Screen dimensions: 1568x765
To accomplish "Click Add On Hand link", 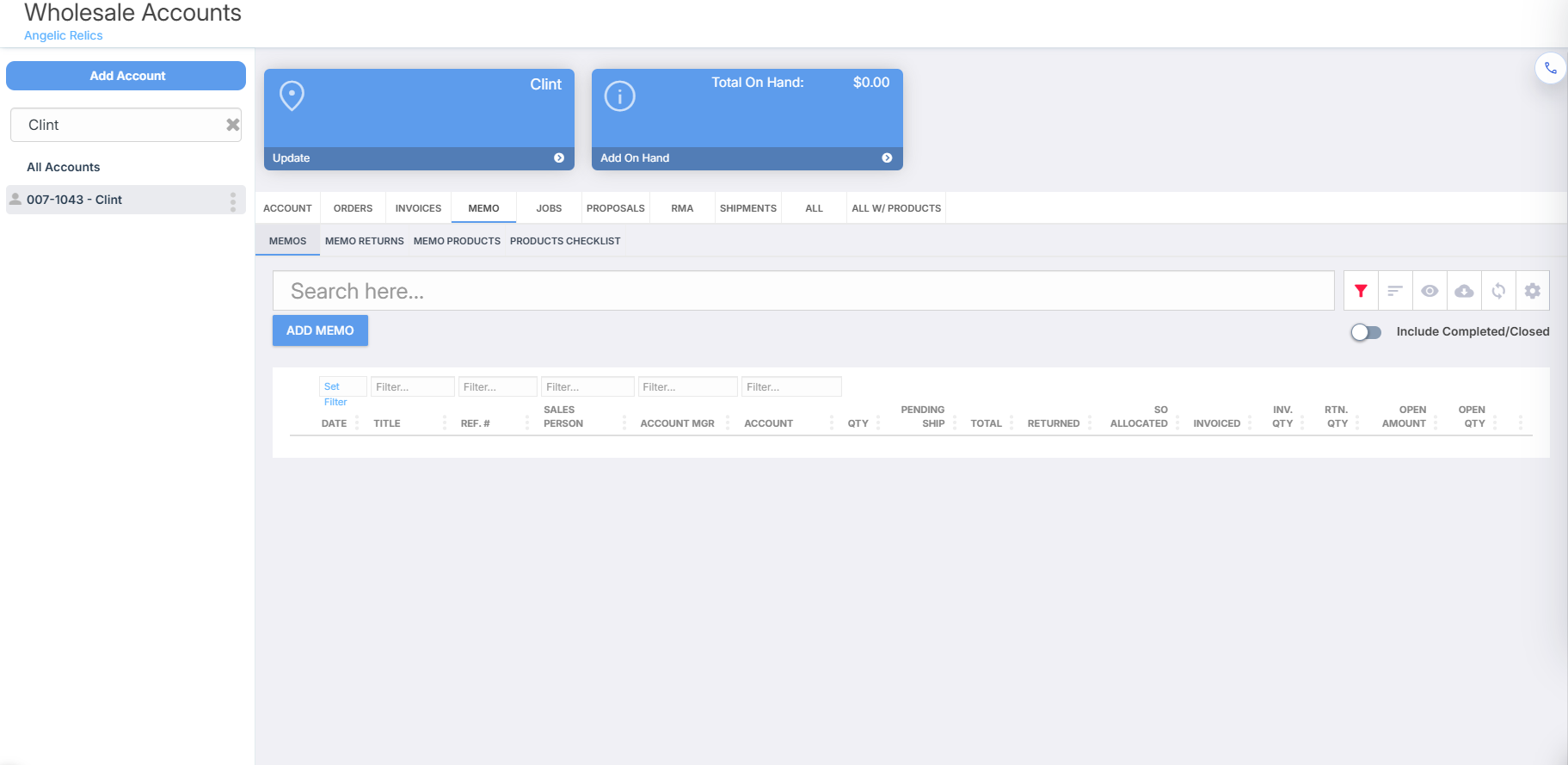I will coord(635,158).
